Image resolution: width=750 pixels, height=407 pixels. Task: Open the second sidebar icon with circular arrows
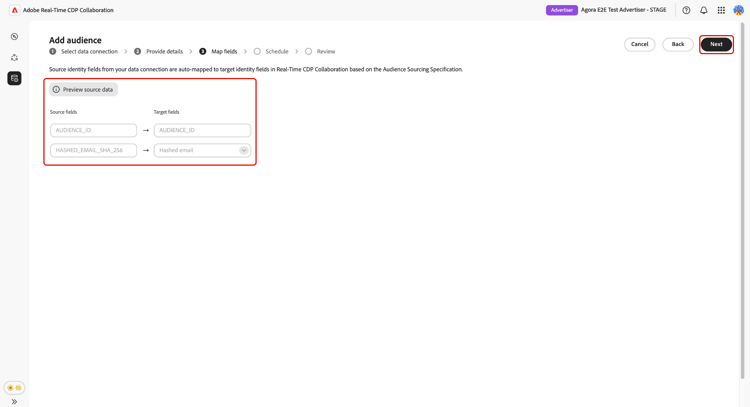click(x=14, y=57)
